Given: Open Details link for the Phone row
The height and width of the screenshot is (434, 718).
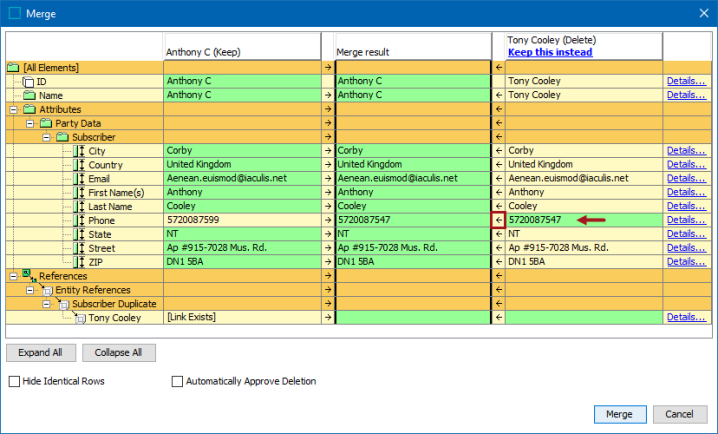Looking at the screenshot, I should click(686, 220).
